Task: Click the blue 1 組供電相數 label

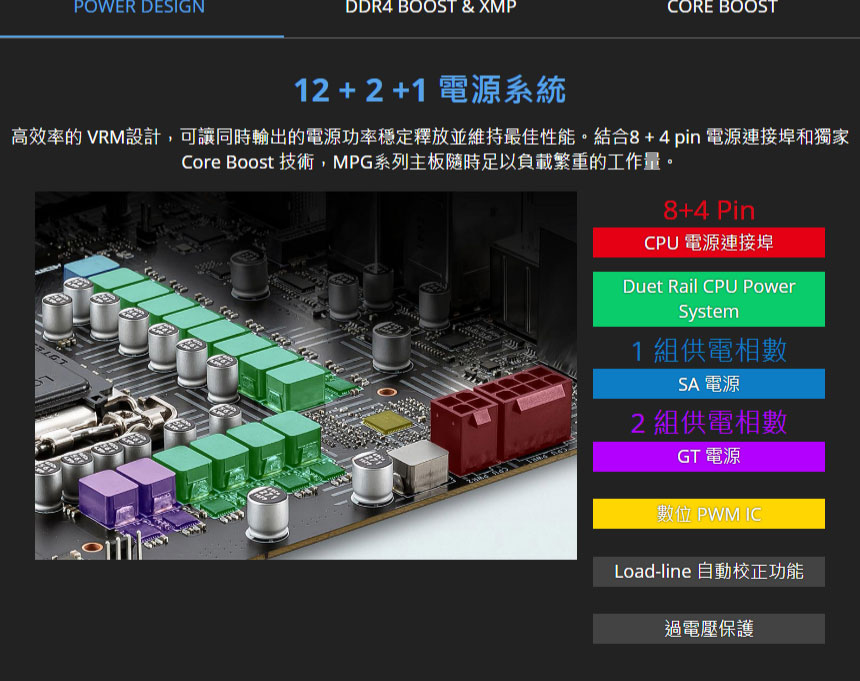Action: tap(709, 351)
